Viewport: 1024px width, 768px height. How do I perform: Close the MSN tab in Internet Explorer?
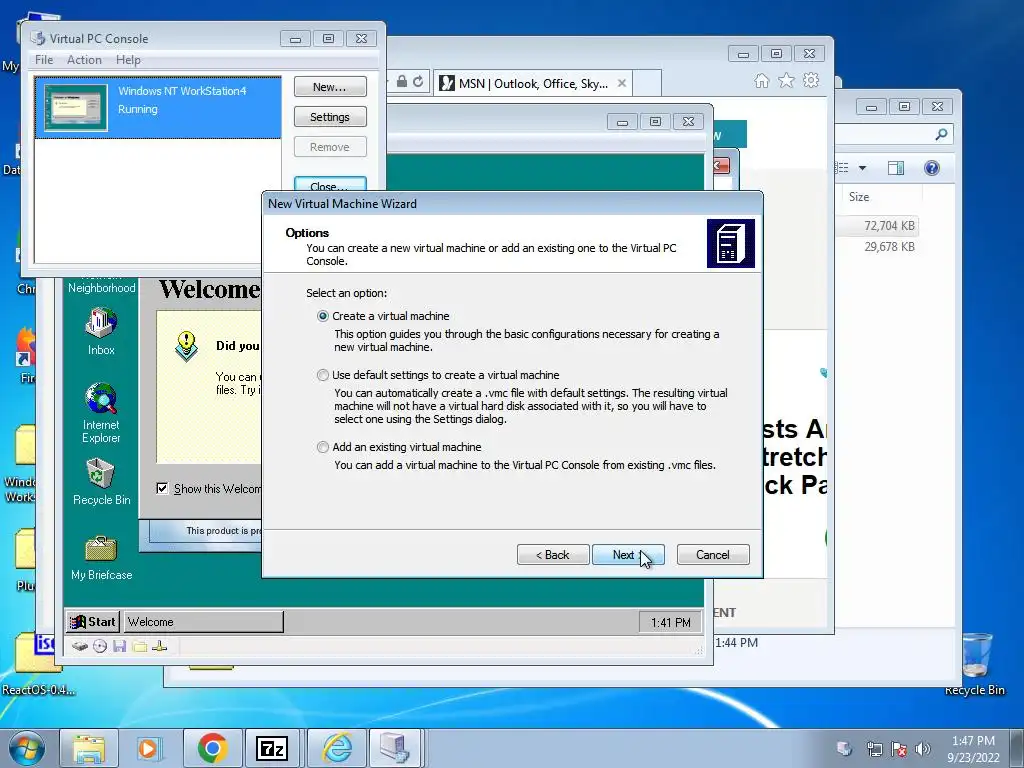(622, 83)
